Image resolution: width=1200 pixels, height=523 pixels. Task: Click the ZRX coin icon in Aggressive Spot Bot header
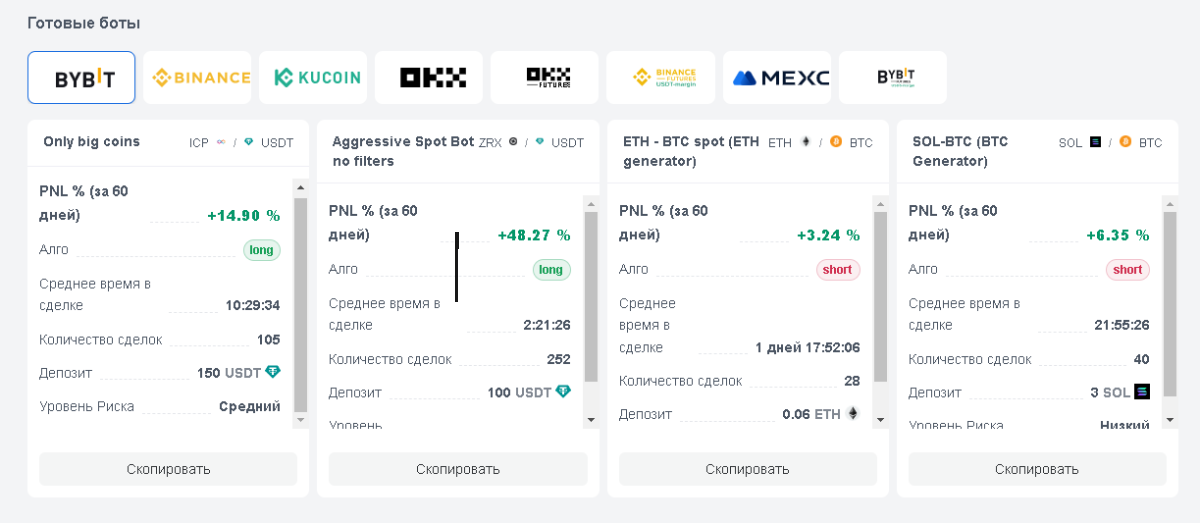click(513, 142)
